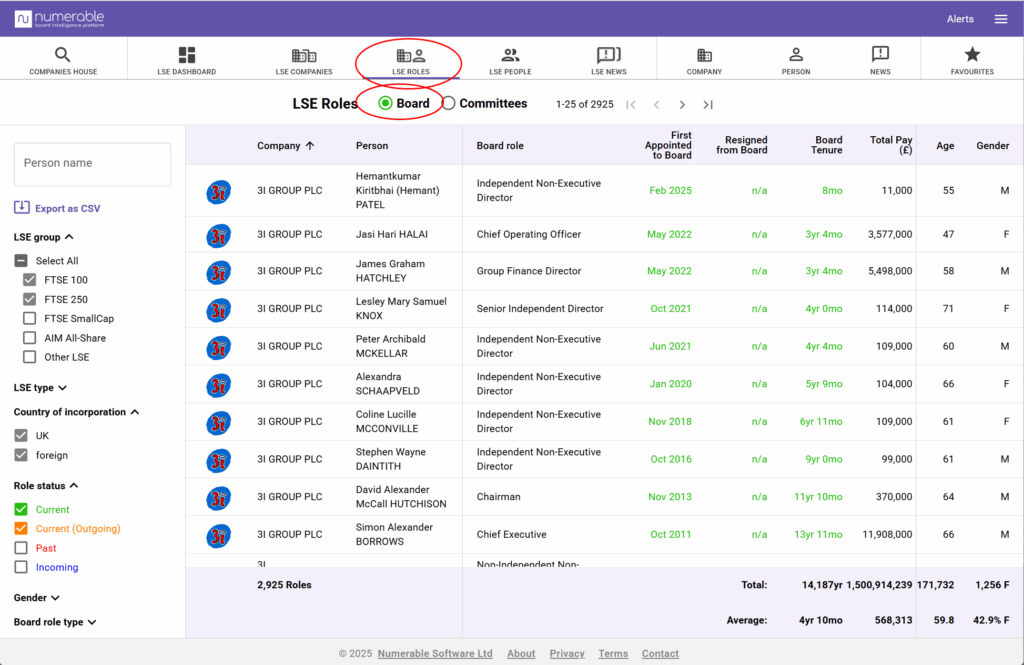Go to LSE Companies icon

click(x=304, y=56)
